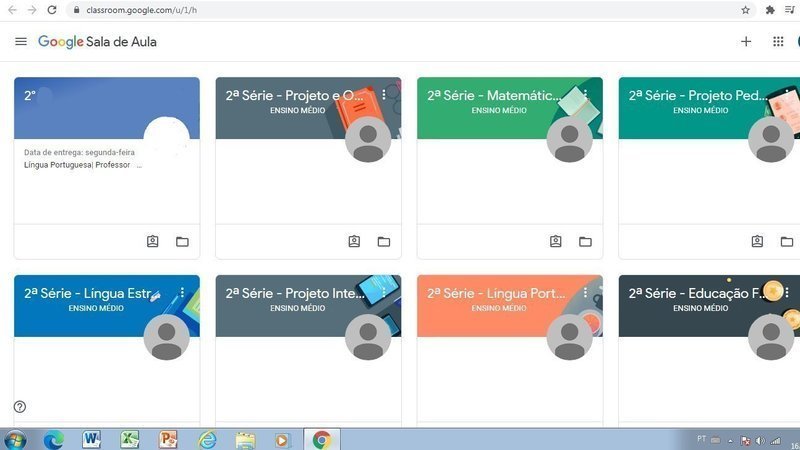Click the plus icon to join a class

pyautogui.click(x=746, y=41)
